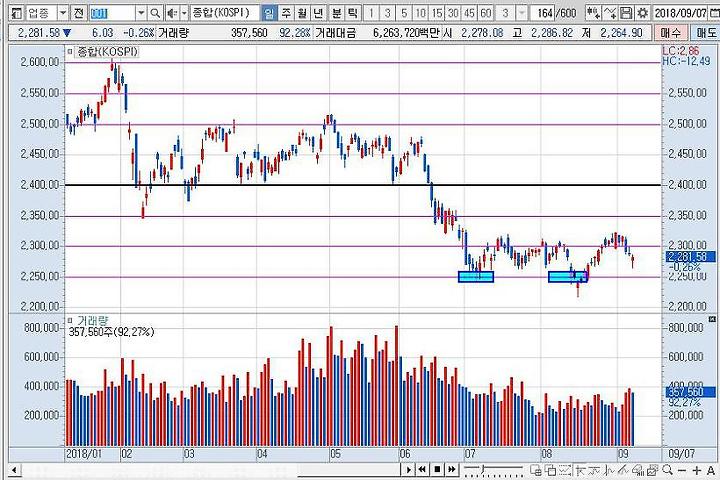This screenshot has height=480, width=720.
Task: Click the chart window icon beside 업종
Action: click(x=16, y=13)
